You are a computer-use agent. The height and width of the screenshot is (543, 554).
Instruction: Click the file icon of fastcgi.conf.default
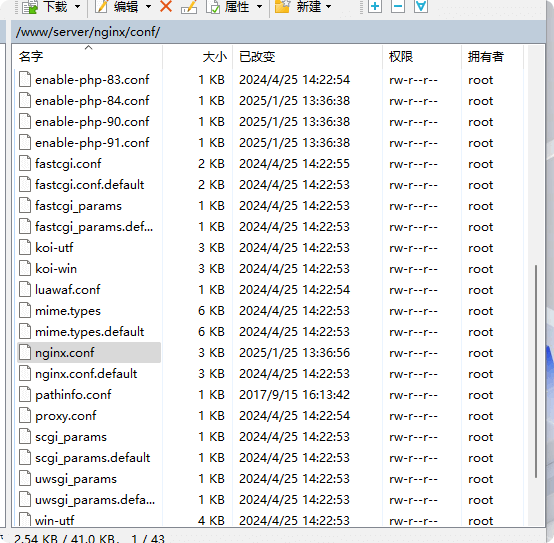tap(25, 184)
